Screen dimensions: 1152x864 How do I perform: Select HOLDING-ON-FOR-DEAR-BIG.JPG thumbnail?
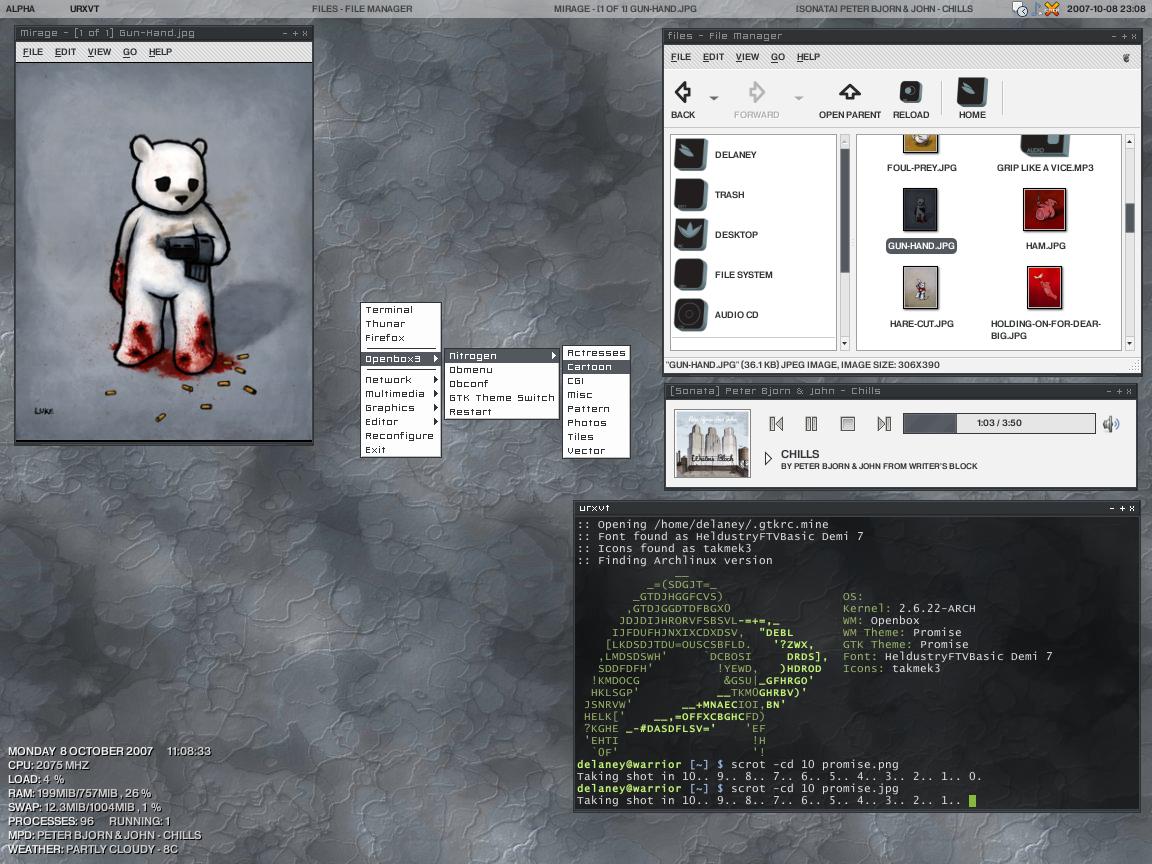click(1044, 287)
